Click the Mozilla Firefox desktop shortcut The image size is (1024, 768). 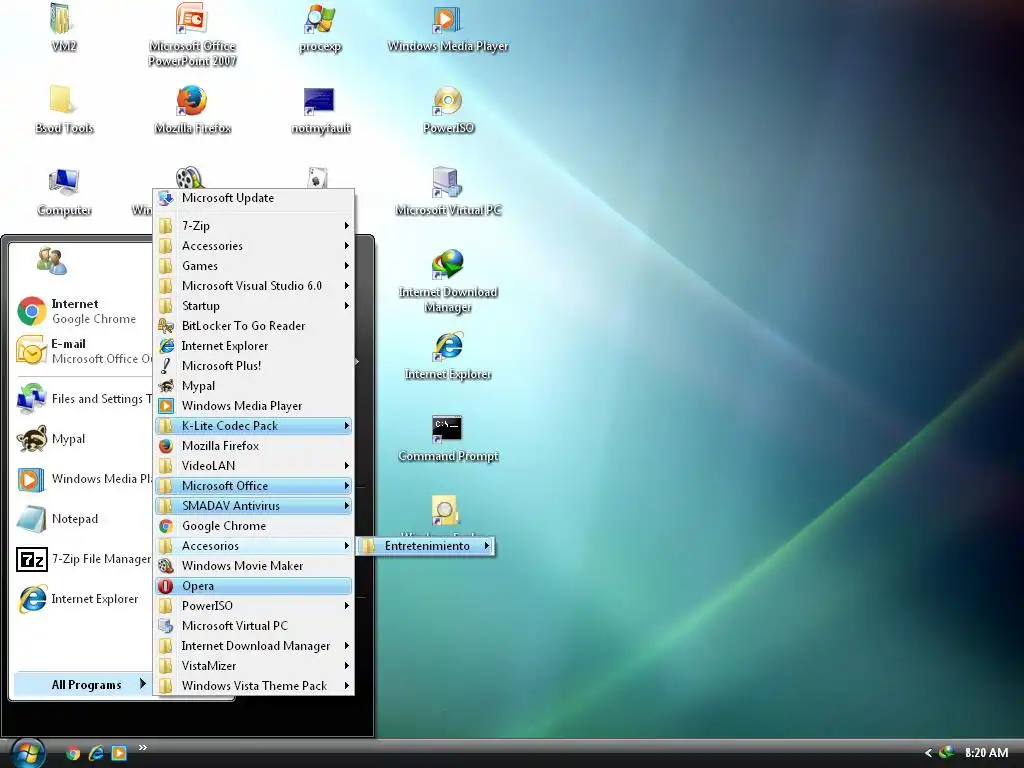pyautogui.click(x=192, y=109)
